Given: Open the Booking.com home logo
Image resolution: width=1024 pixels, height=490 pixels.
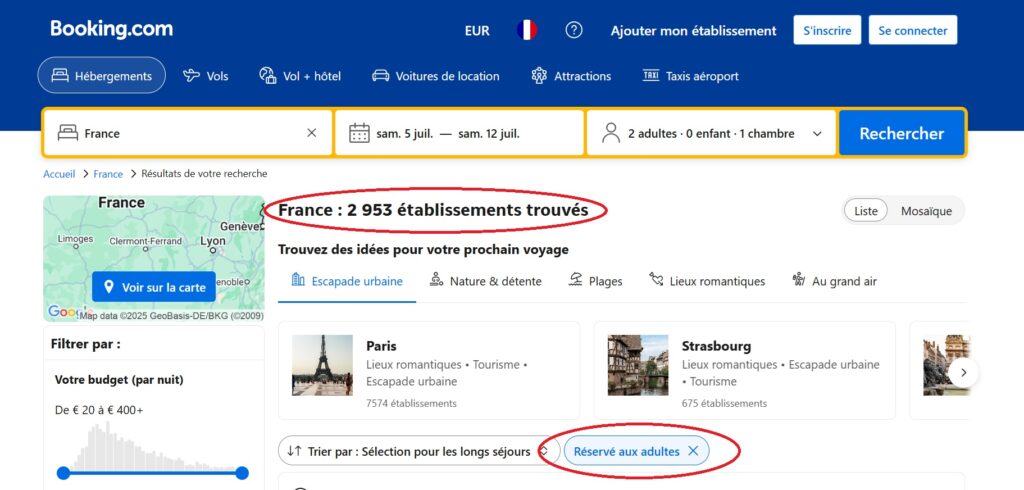Looking at the screenshot, I should pyautogui.click(x=111, y=30).
